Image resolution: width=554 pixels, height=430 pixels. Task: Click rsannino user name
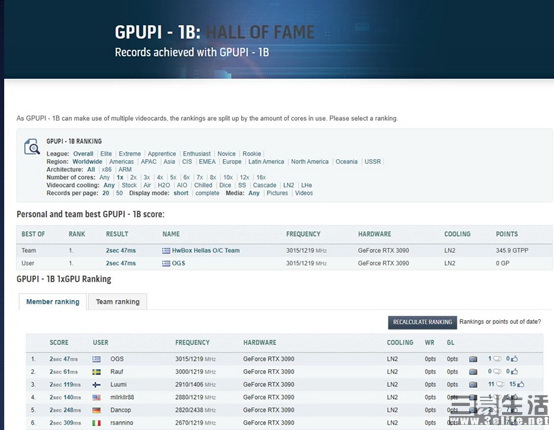tap(122, 423)
